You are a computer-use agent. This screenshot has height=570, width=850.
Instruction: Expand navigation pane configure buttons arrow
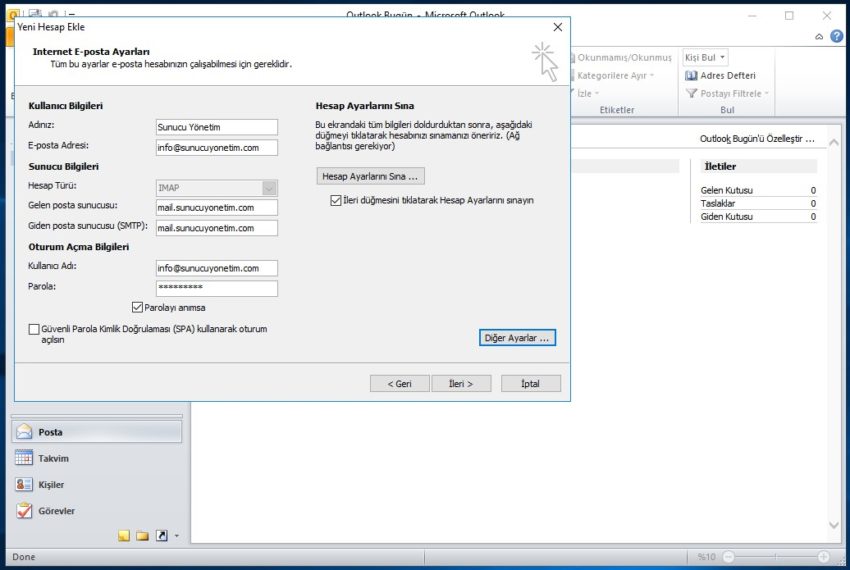177,536
